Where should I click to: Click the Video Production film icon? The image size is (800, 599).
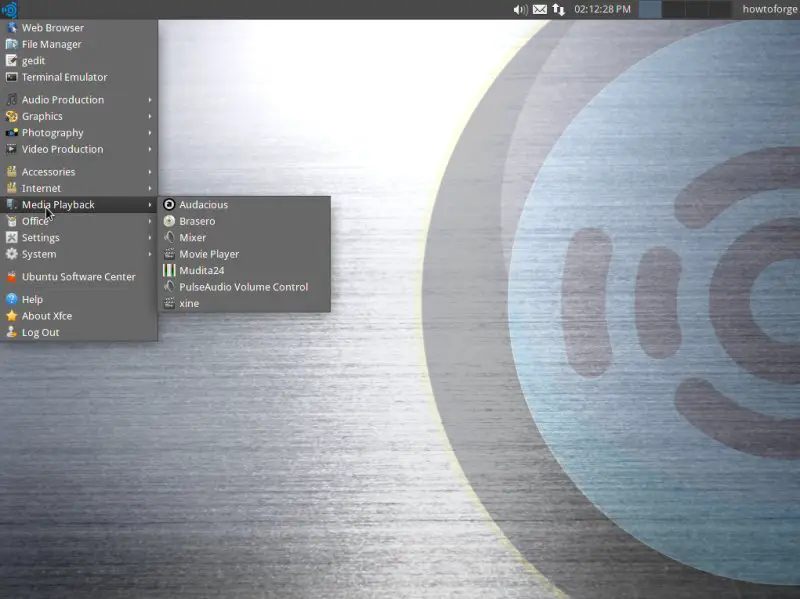(11, 149)
